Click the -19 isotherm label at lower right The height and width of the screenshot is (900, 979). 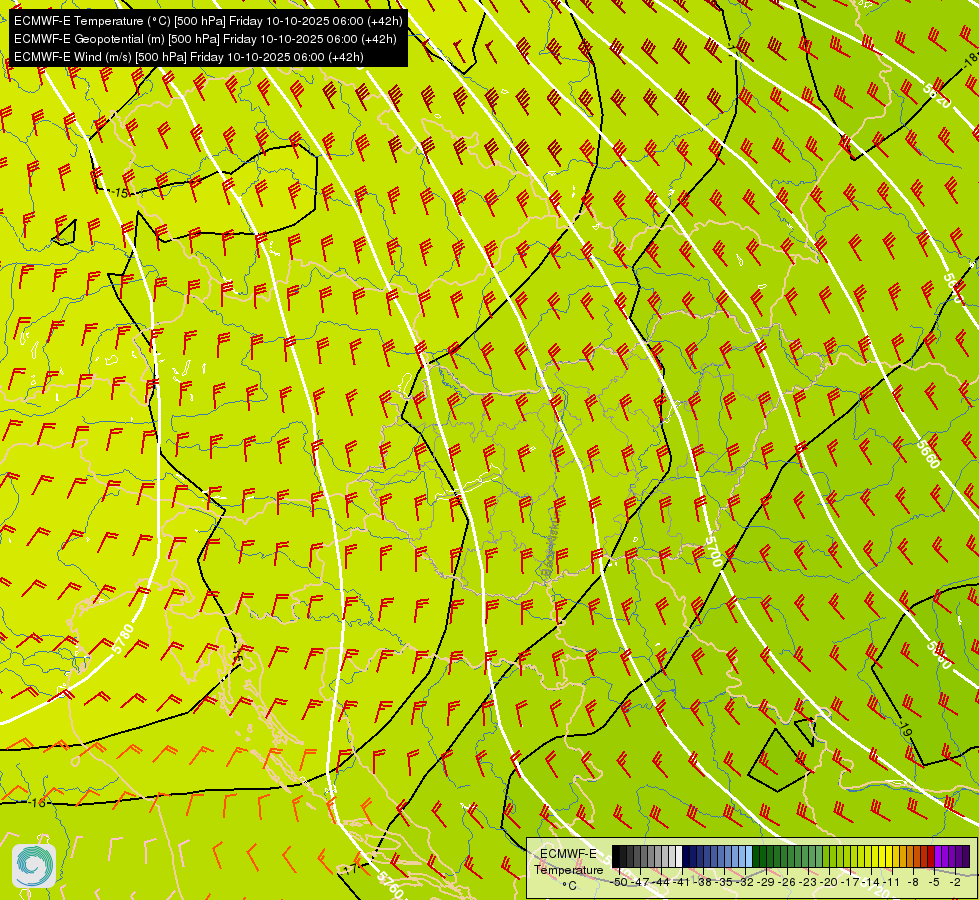click(x=905, y=729)
